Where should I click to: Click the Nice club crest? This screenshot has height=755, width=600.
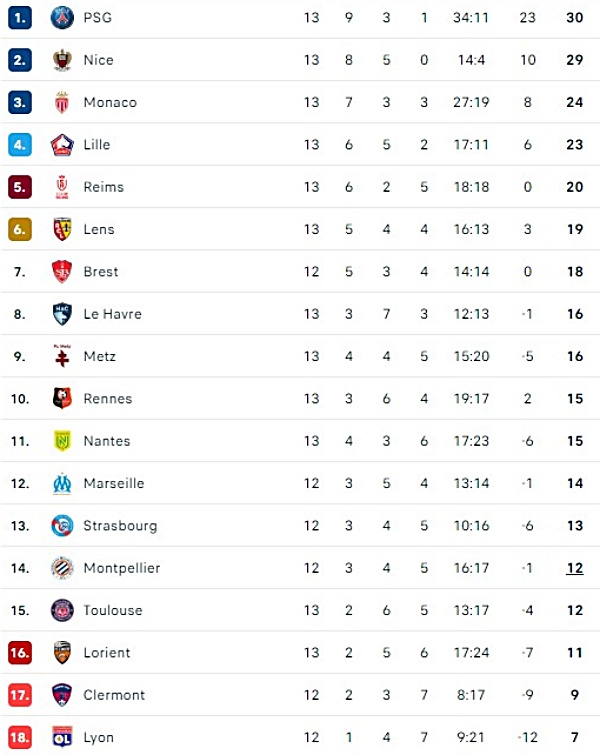pos(62,60)
